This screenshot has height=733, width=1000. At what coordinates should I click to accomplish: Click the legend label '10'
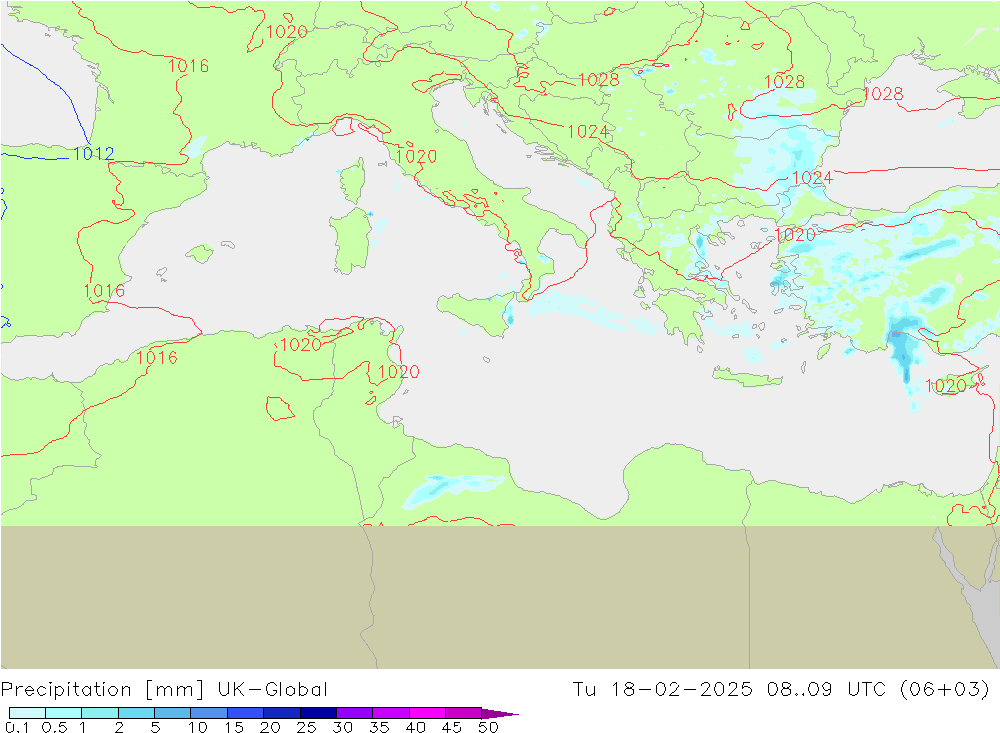(x=198, y=727)
